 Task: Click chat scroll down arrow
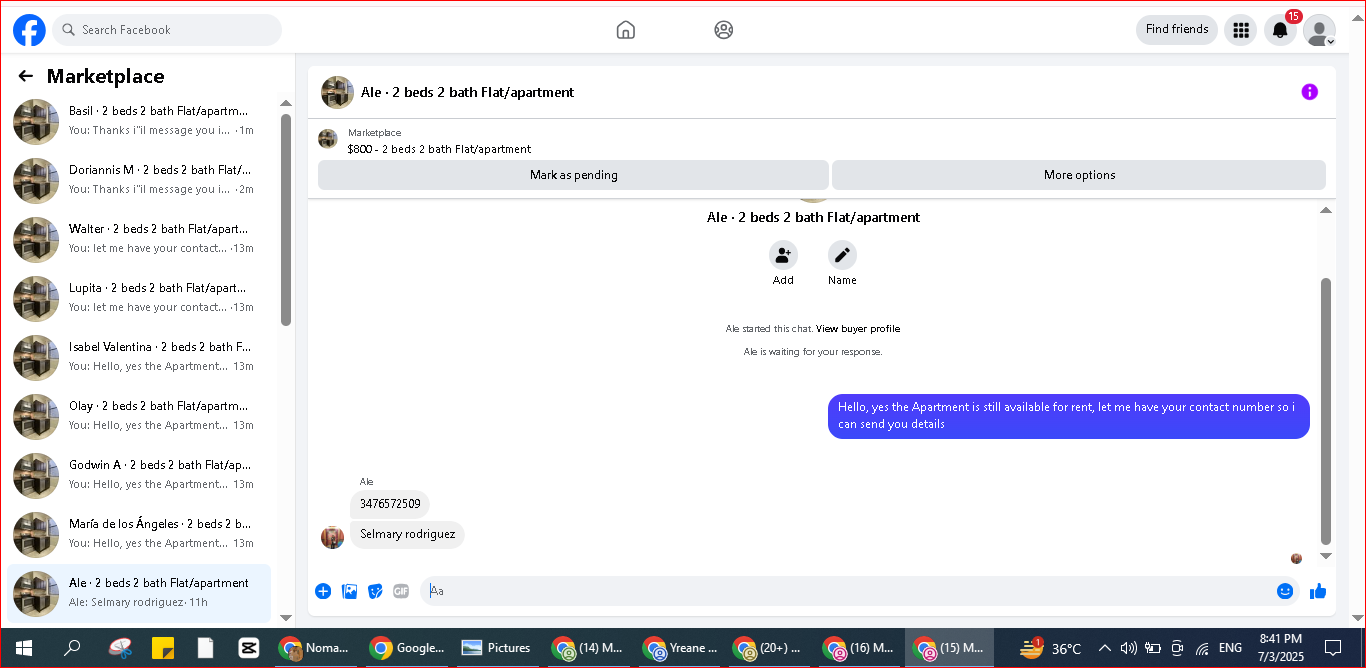pyautogui.click(x=1326, y=556)
